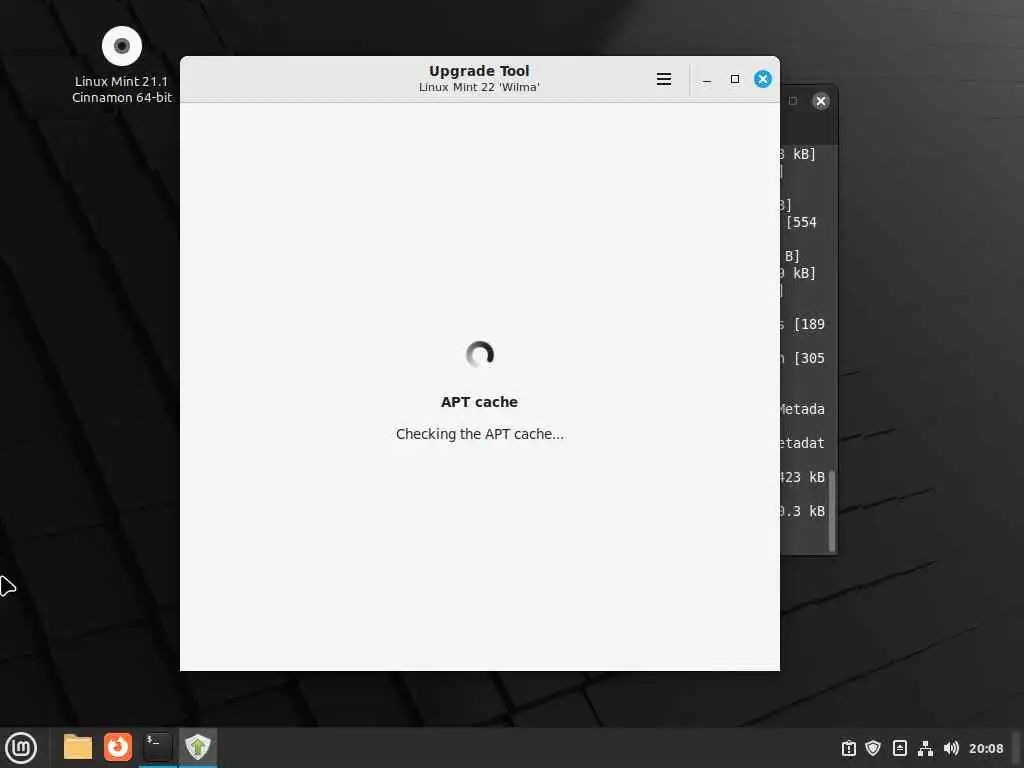
Task: Select the Upgrade Tool shield taskbar entry
Action: coord(197,747)
